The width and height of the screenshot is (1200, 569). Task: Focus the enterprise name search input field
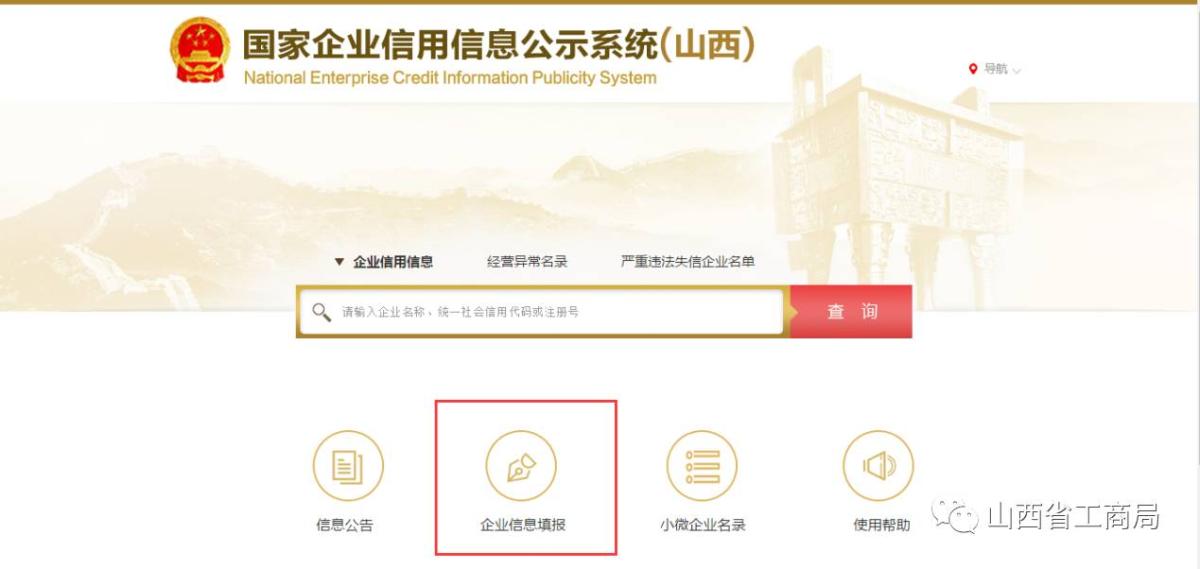pyautogui.click(x=540, y=312)
